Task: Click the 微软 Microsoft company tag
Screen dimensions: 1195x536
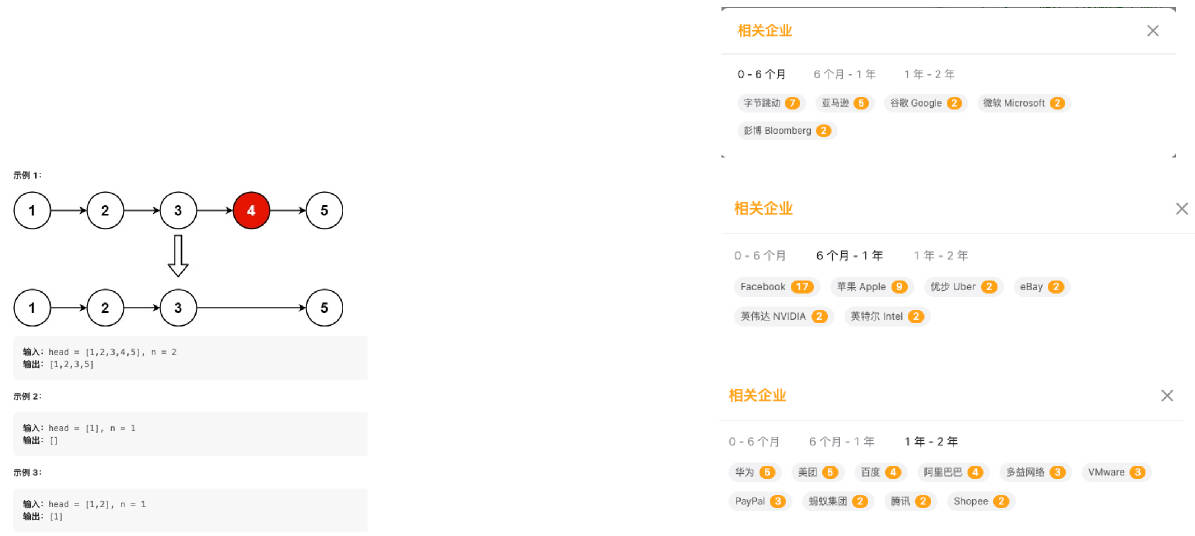Action: tap(1024, 103)
